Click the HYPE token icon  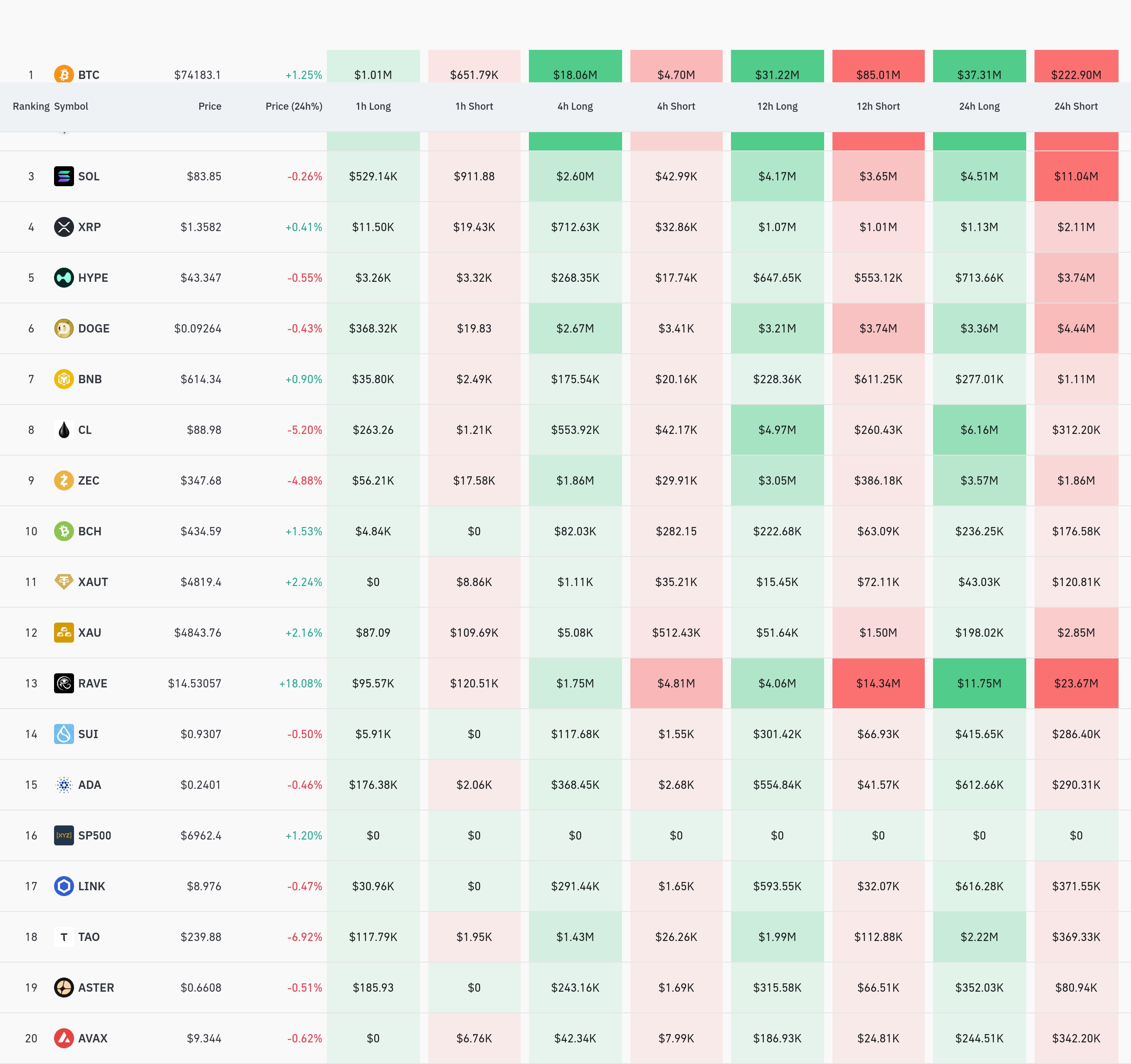click(64, 278)
